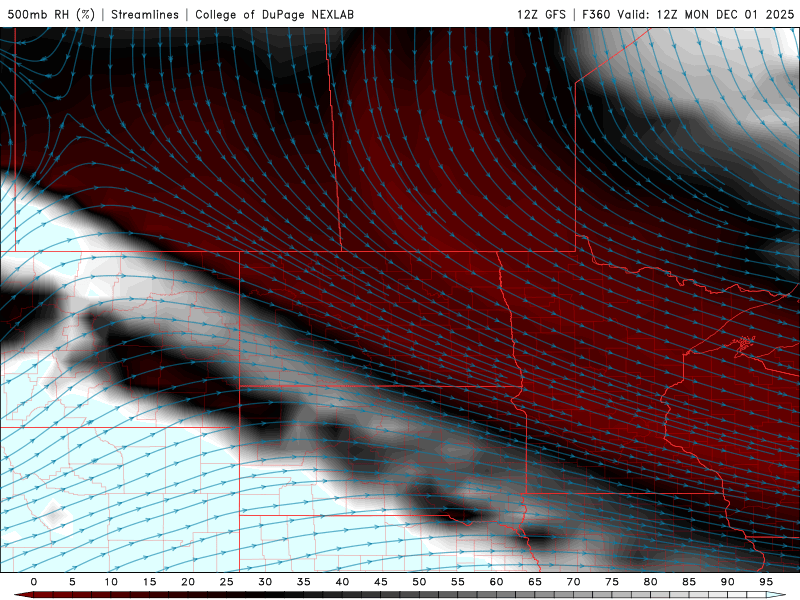Screen dimensions: 800x600
Task: Click the color bar label "45"
Action: click(x=381, y=582)
